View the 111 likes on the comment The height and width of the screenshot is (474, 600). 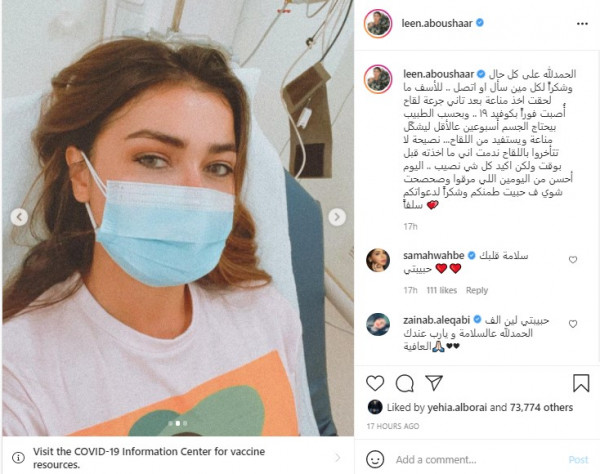(x=442, y=290)
